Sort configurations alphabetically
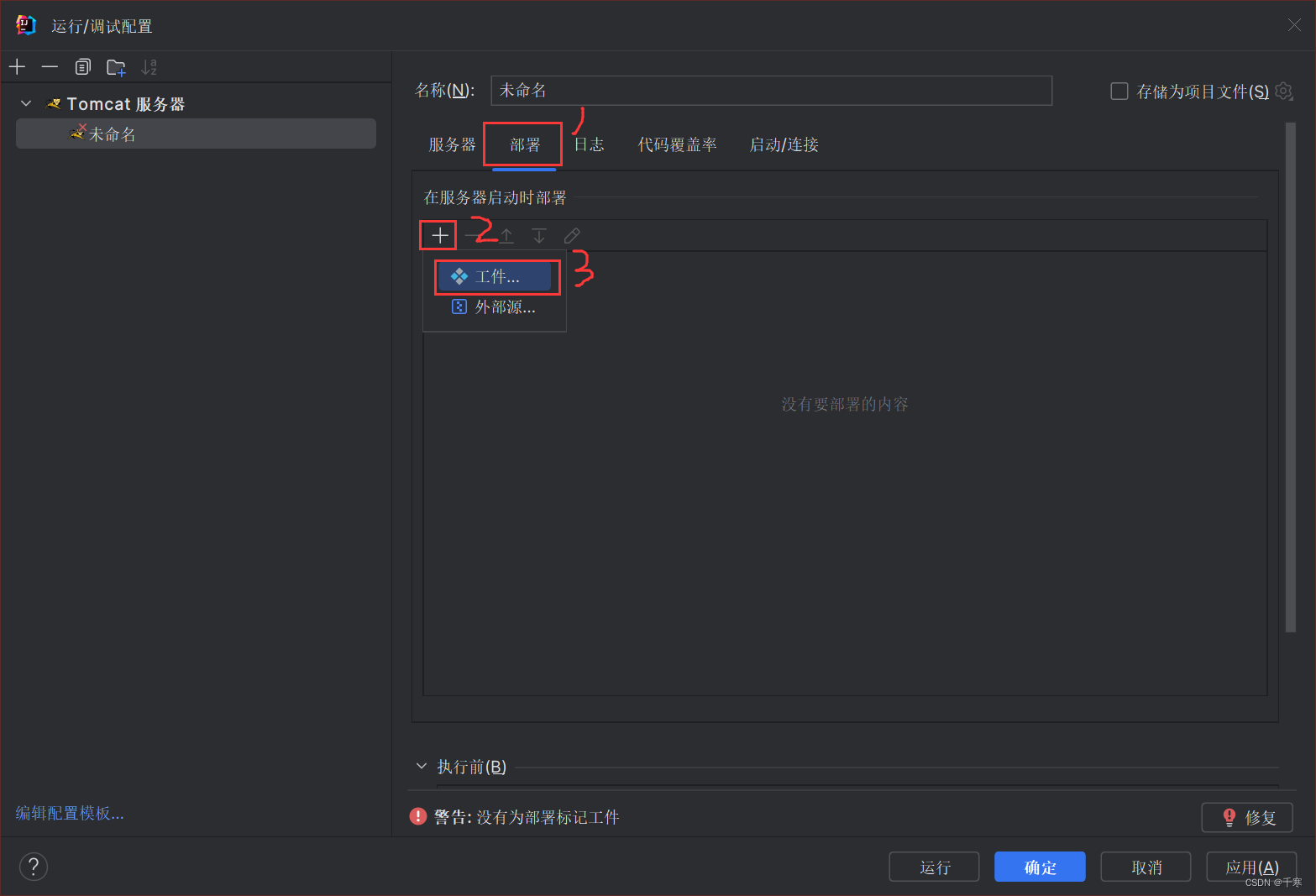 point(149,66)
